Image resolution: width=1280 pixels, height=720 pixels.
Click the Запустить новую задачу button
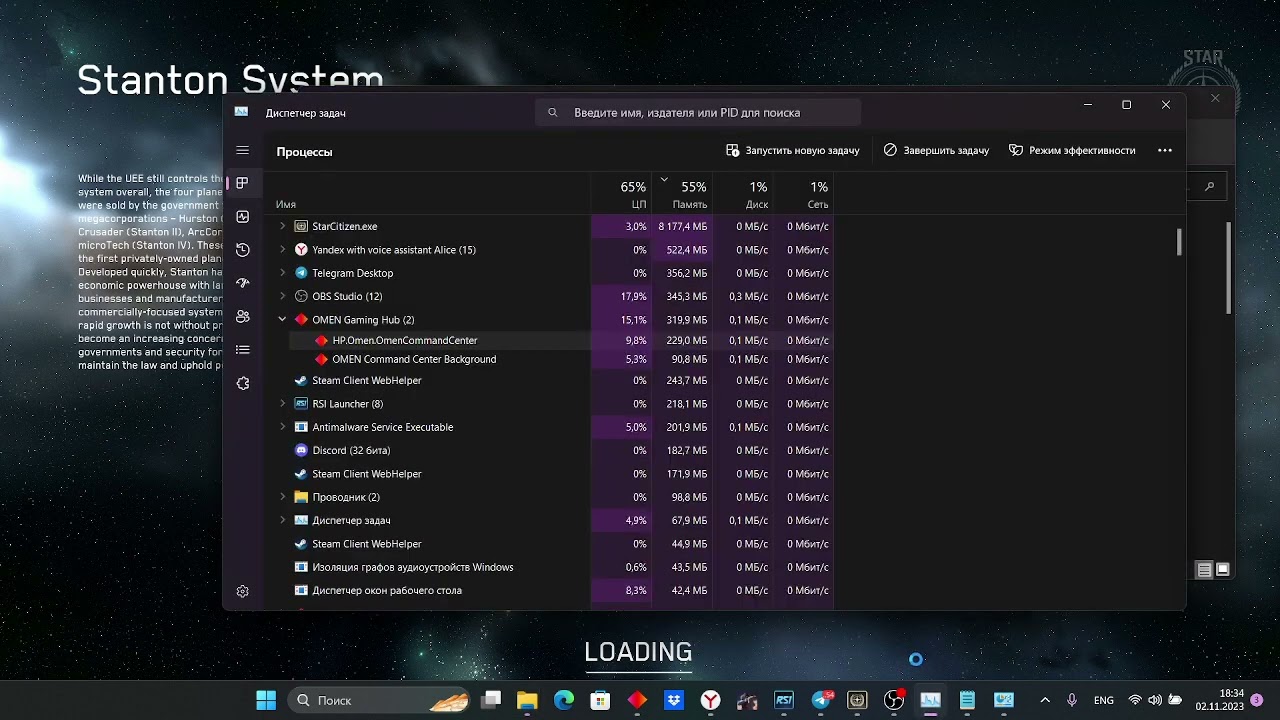pos(793,150)
